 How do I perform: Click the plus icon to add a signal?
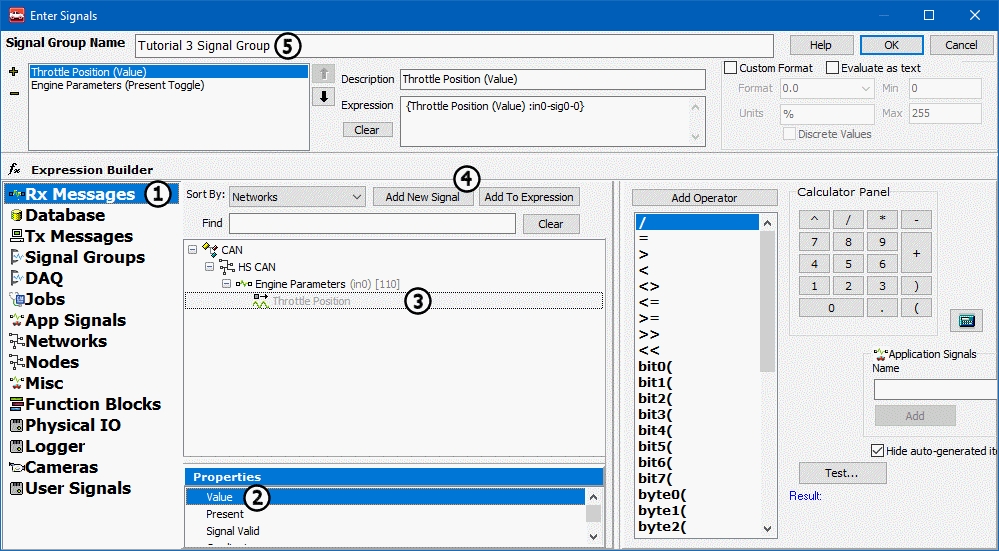point(14,72)
